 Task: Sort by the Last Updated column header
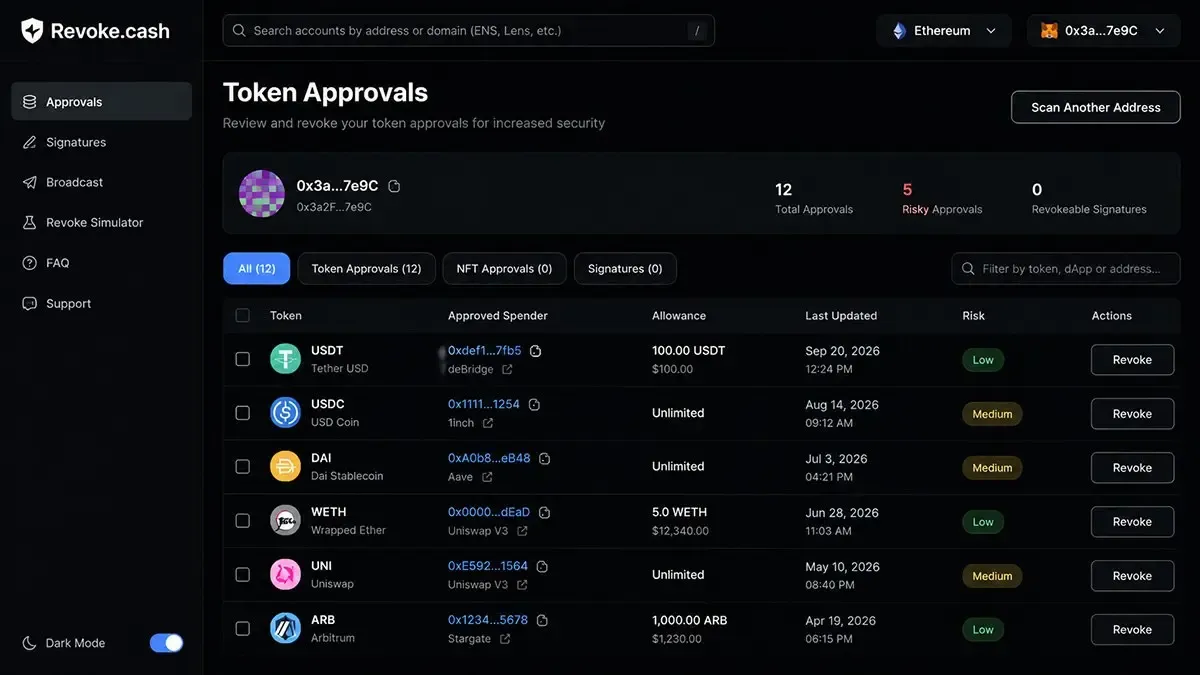(x=841, y=316)
